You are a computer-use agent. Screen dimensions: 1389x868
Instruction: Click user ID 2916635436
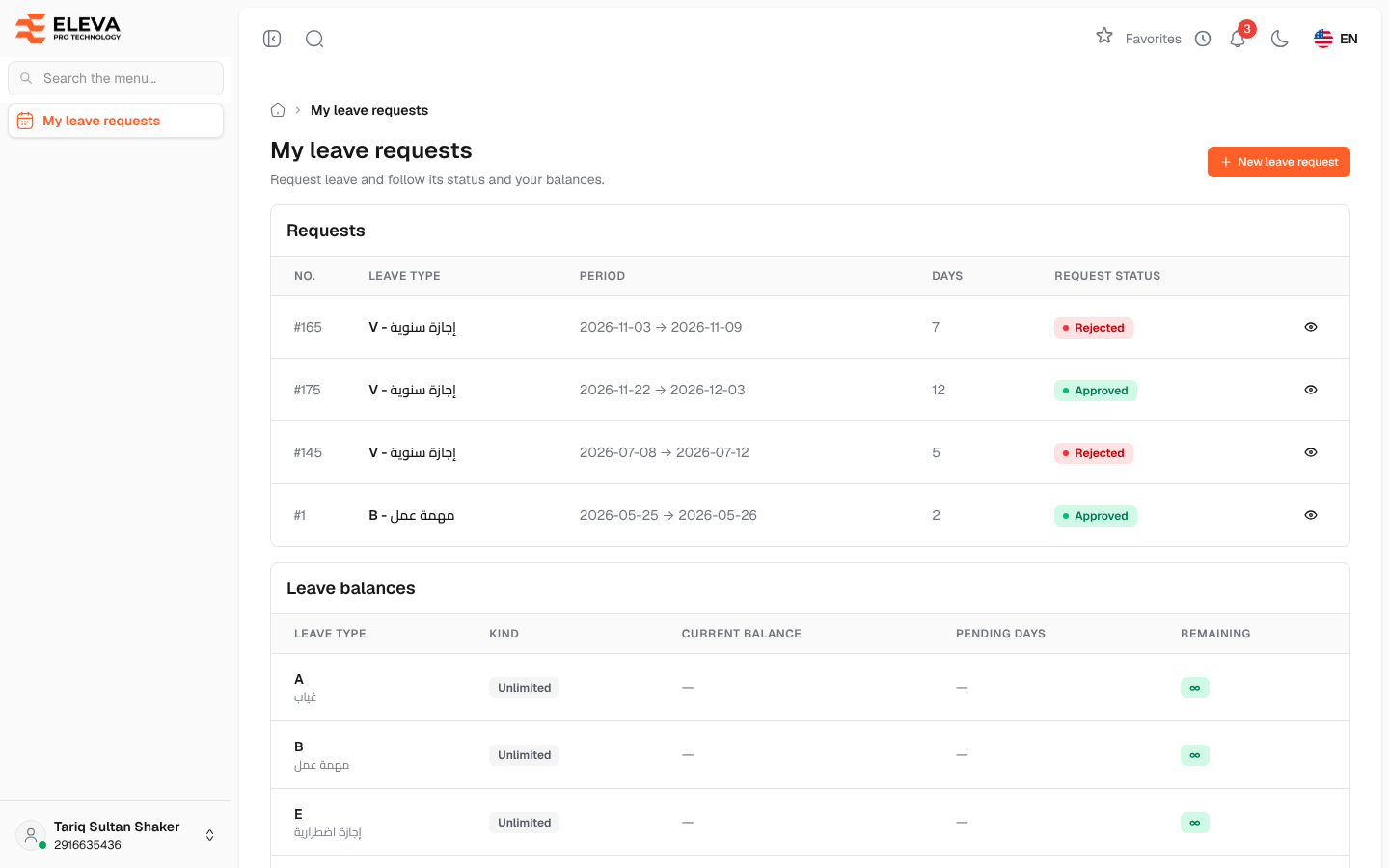click(88, 845)
